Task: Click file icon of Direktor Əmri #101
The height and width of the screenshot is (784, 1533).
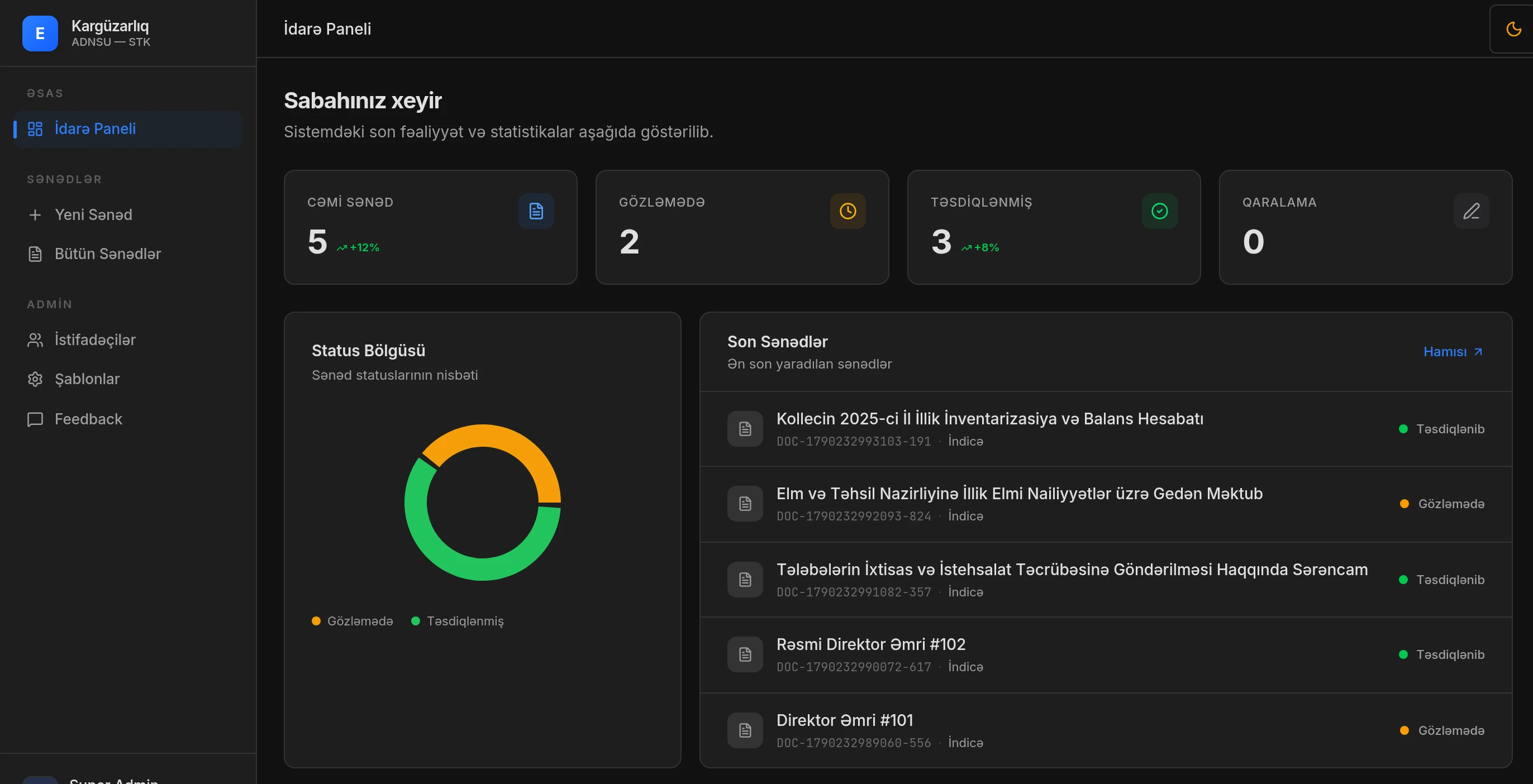Action: pyautogui.click(x=745, y=730)
